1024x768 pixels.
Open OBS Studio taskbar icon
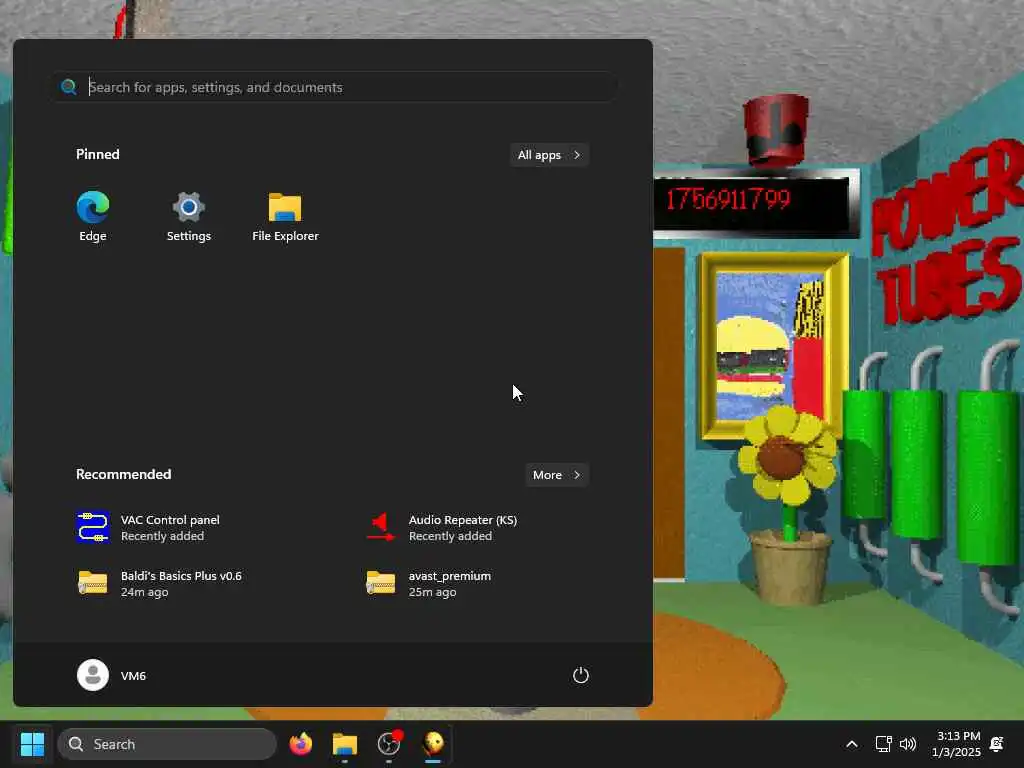tap(389, 744)
